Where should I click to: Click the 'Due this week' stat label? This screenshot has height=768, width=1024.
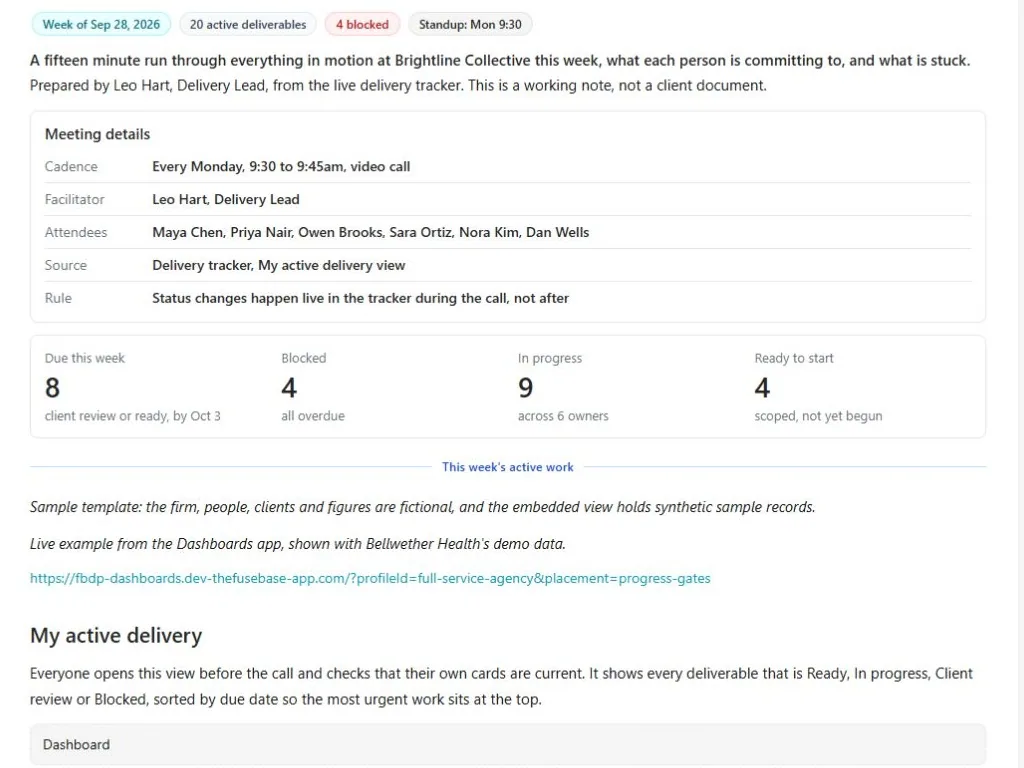(84, 358)
